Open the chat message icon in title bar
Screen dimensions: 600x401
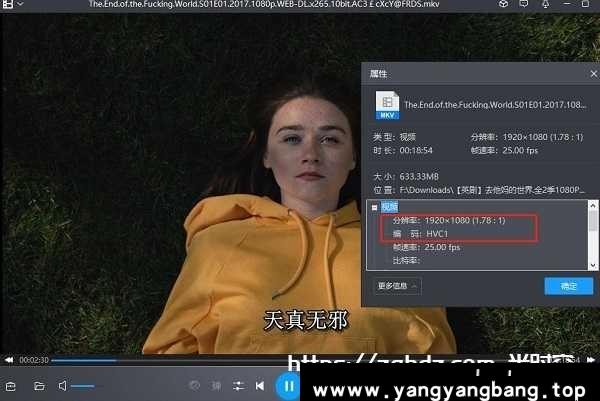[x=524, y=4]
